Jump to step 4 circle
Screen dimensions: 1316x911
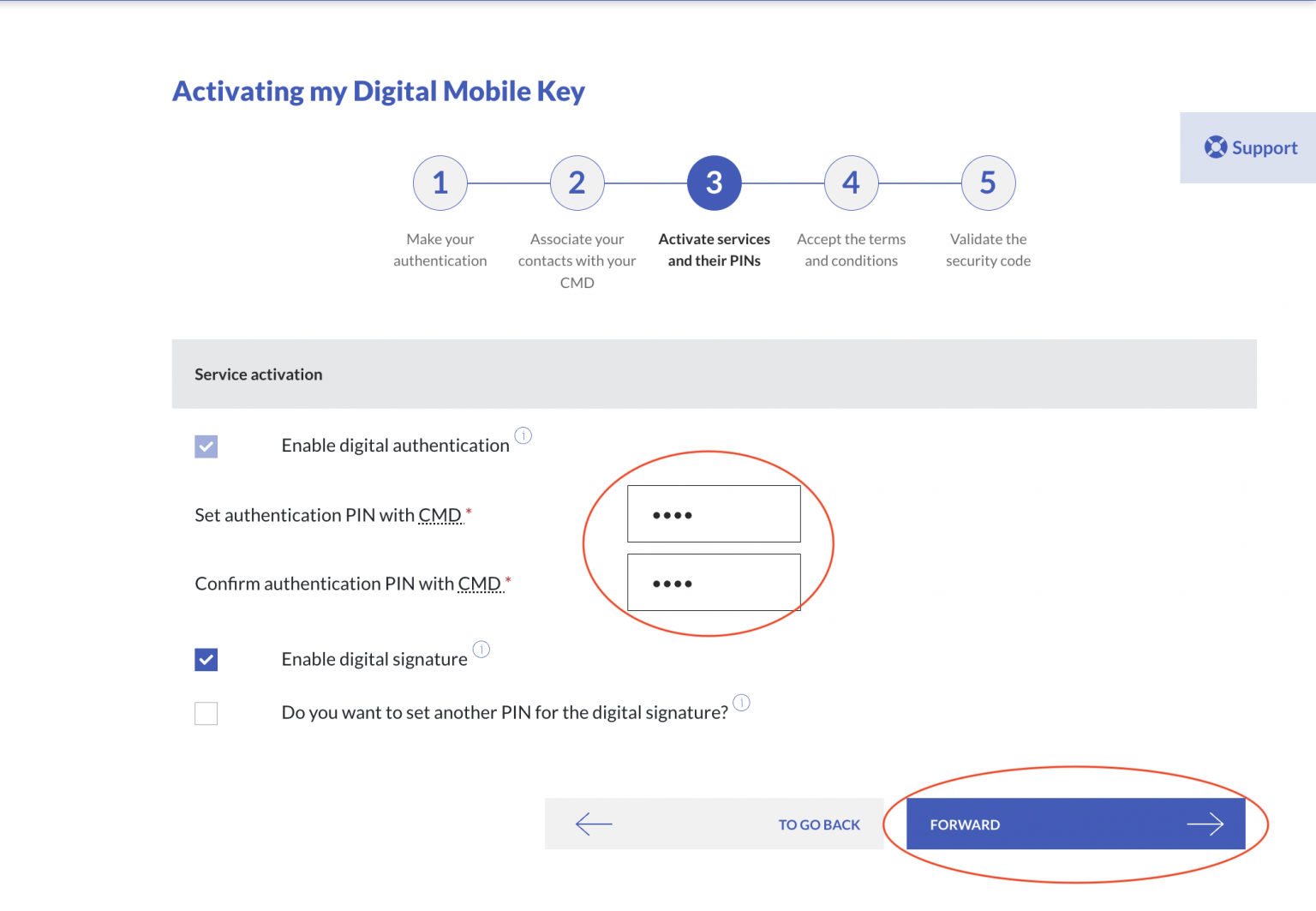click(x=852, y=183)
